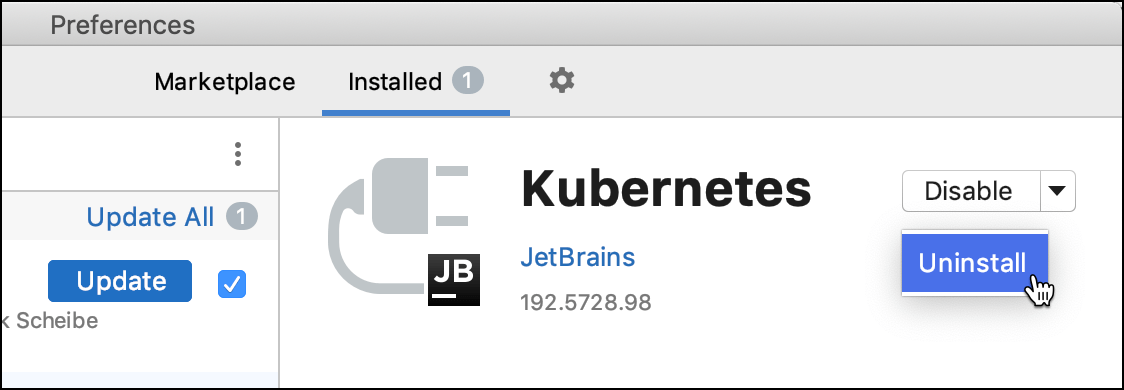Click the Update All count badge
This screenshot has height=390, width=1124.
coord(242,217)
